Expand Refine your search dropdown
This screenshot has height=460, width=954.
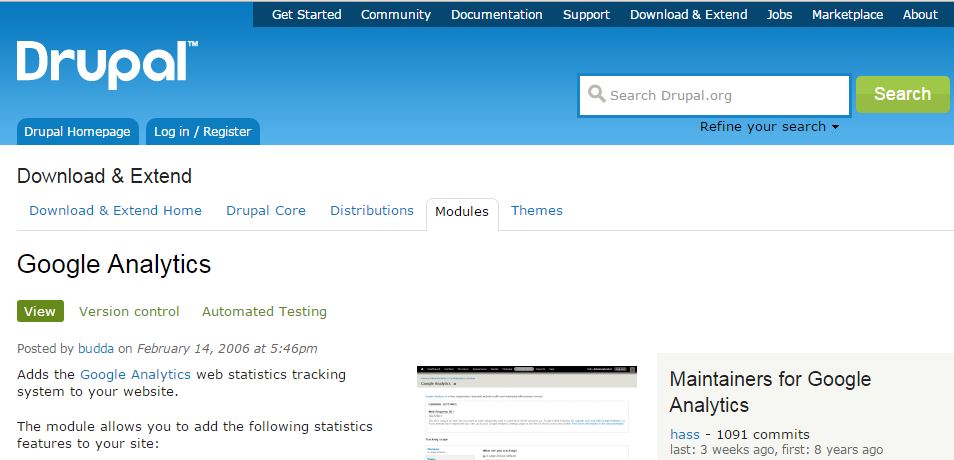[x=769, y=127]
